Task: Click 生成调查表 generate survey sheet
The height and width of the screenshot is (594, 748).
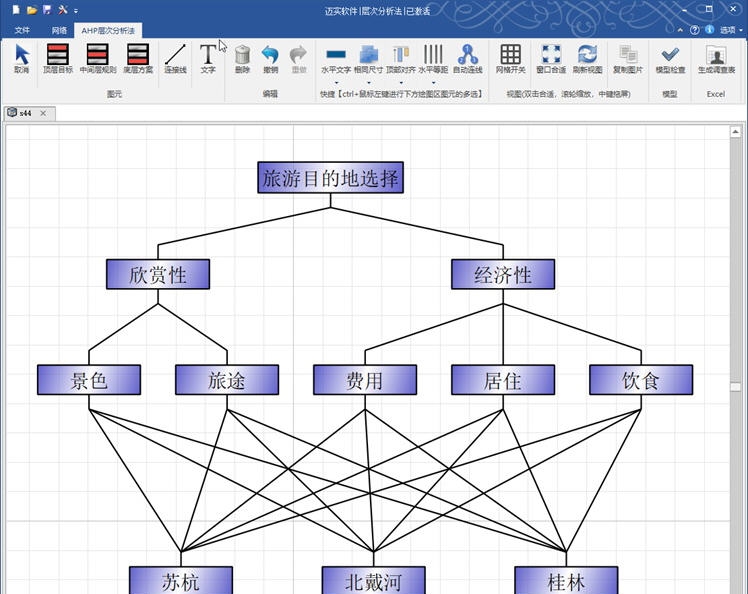Action: coord(717,58)
